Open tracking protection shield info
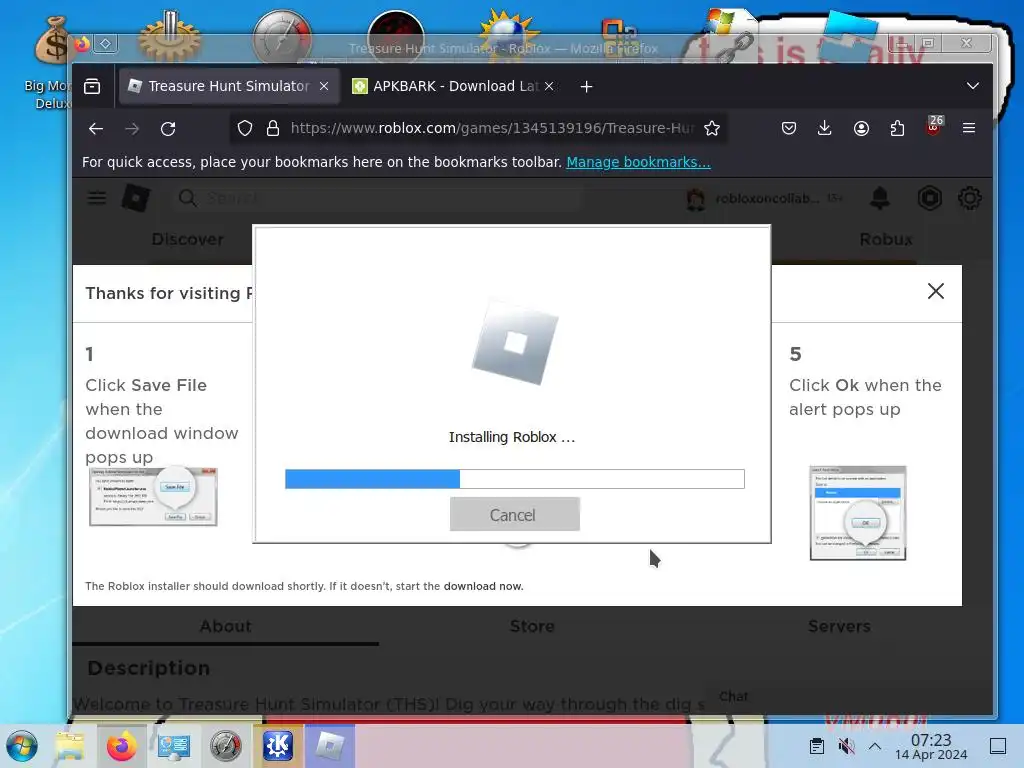This screenshot has height=768, width=1024. (x=245, y=129)
